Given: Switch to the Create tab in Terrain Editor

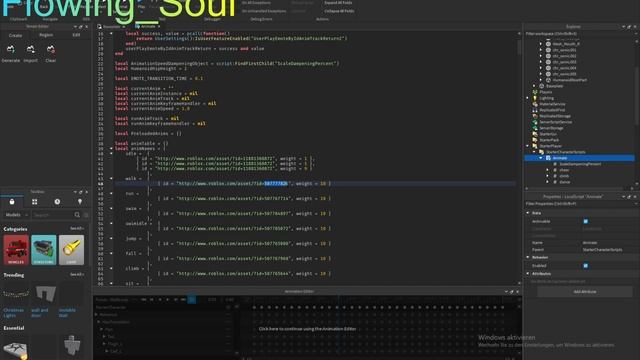Looking at the screenshot, I should pyautogui.click(x=16, y=35).
